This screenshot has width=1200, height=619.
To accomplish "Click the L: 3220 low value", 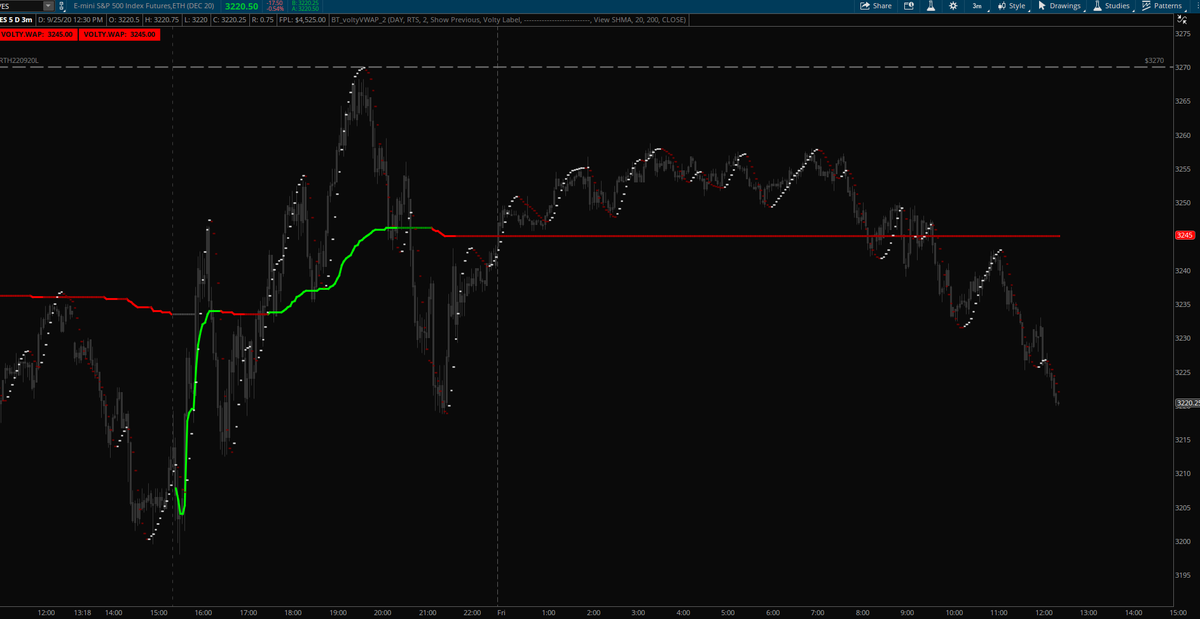I will point(195,19).
